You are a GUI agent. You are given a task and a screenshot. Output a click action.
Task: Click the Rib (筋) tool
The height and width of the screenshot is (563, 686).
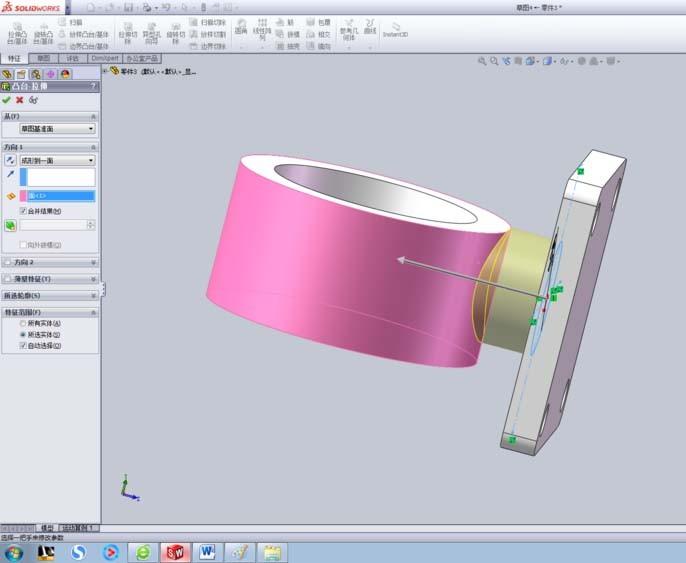[285, 22]
